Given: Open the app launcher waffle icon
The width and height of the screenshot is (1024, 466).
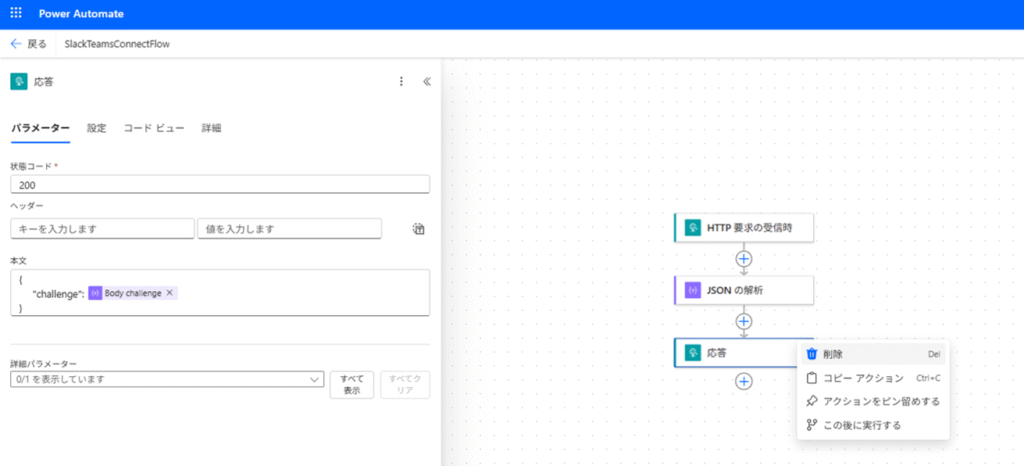Looking at the screenshot, I should tap(16, 14).
